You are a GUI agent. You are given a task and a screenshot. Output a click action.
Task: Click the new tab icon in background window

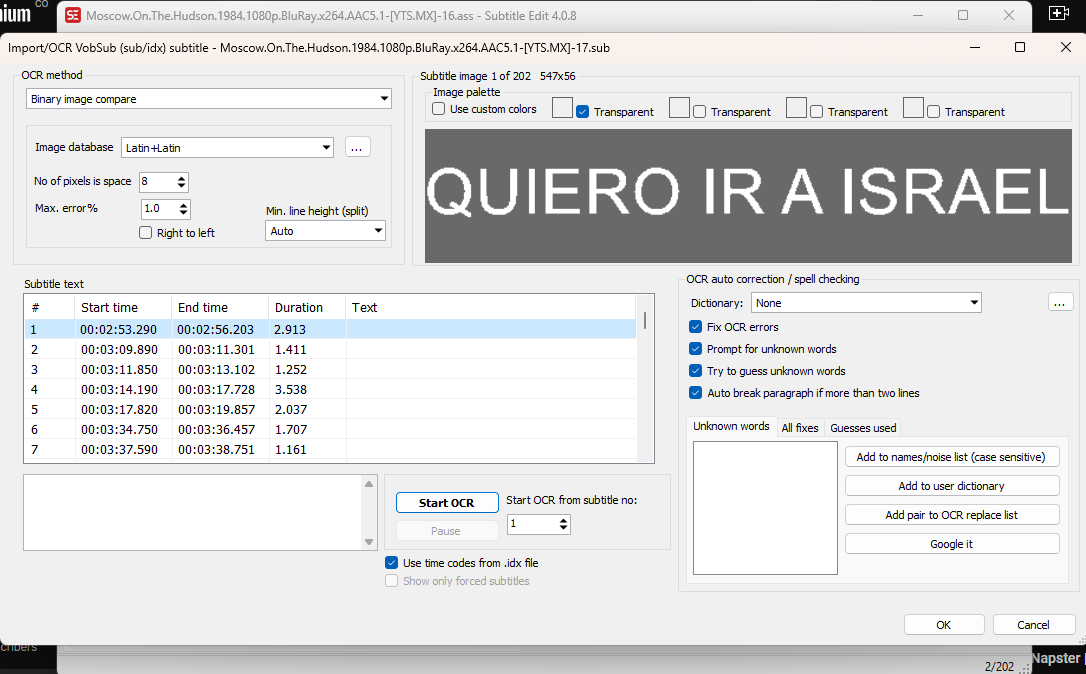(1059, 13)
